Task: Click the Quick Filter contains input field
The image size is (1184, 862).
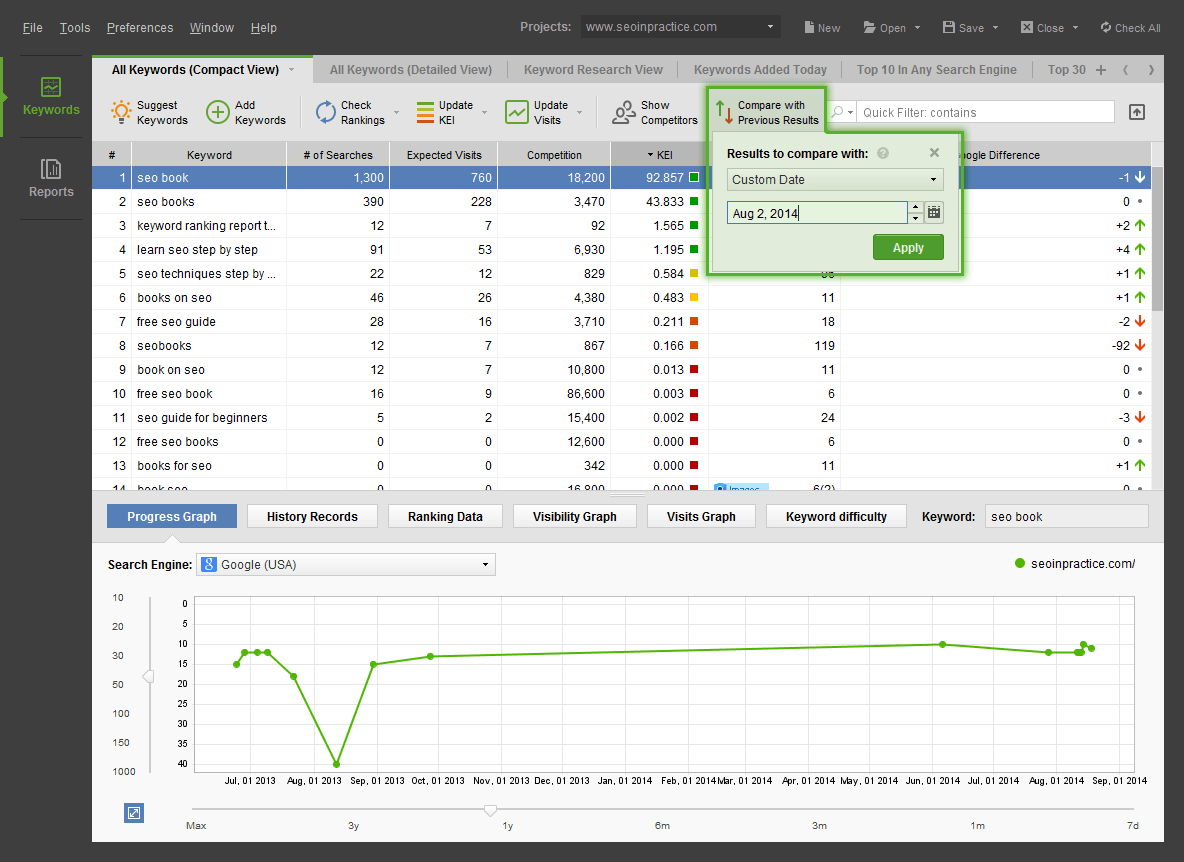Action: coord(986,112)
